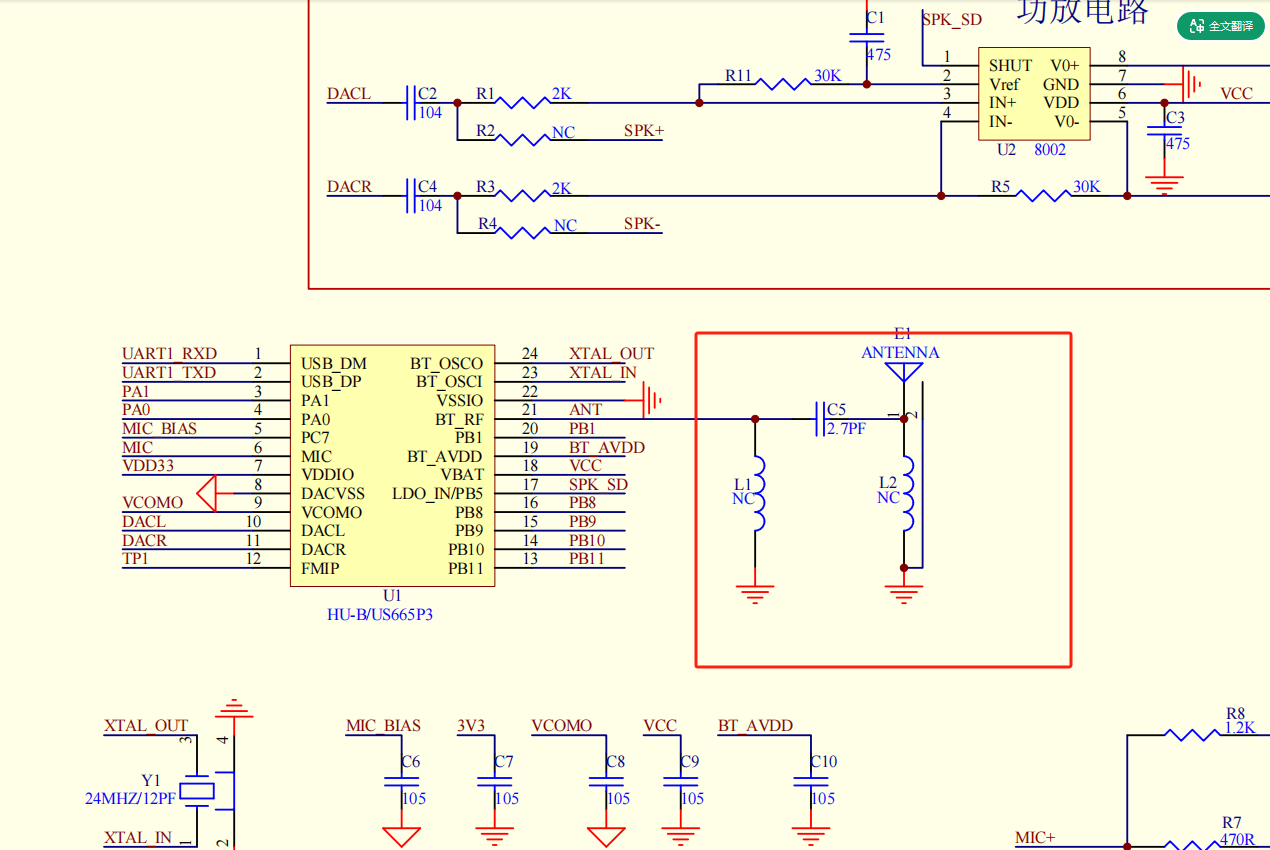Click the L1 inductor coil symbol
The height and width of the screenshot is (850, 1270).
[x=759, y=494]
